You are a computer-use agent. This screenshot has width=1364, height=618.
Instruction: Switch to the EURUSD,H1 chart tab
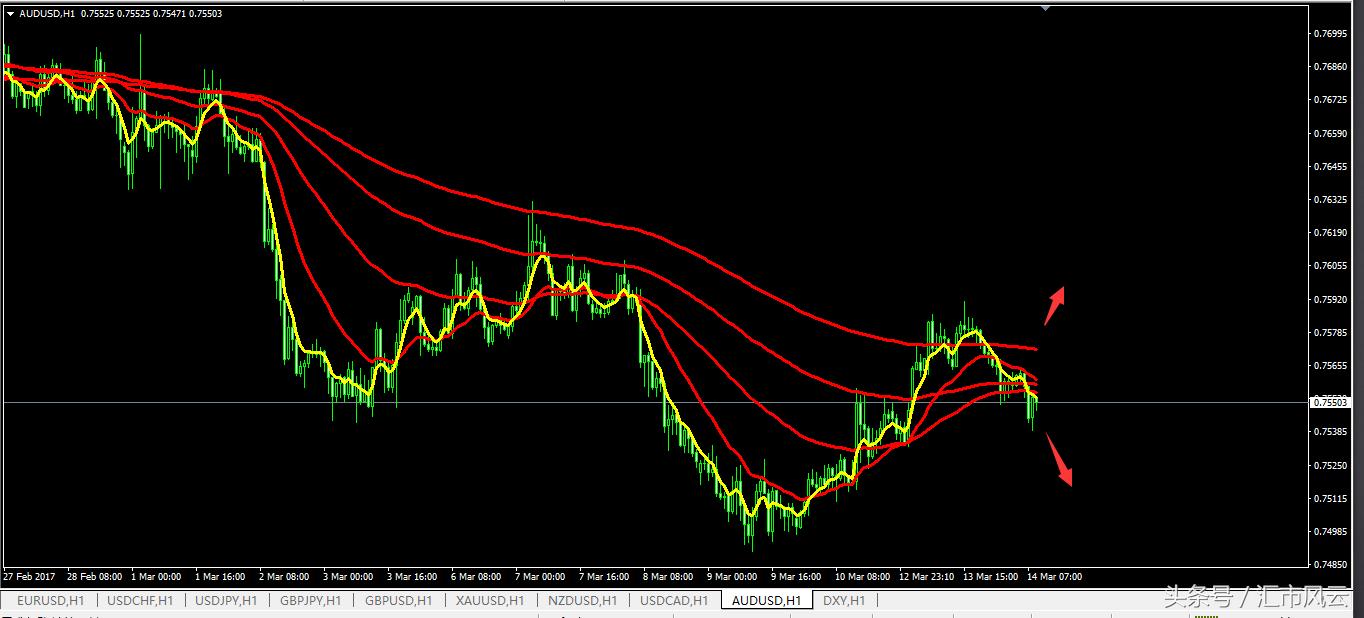click(51, 600)
